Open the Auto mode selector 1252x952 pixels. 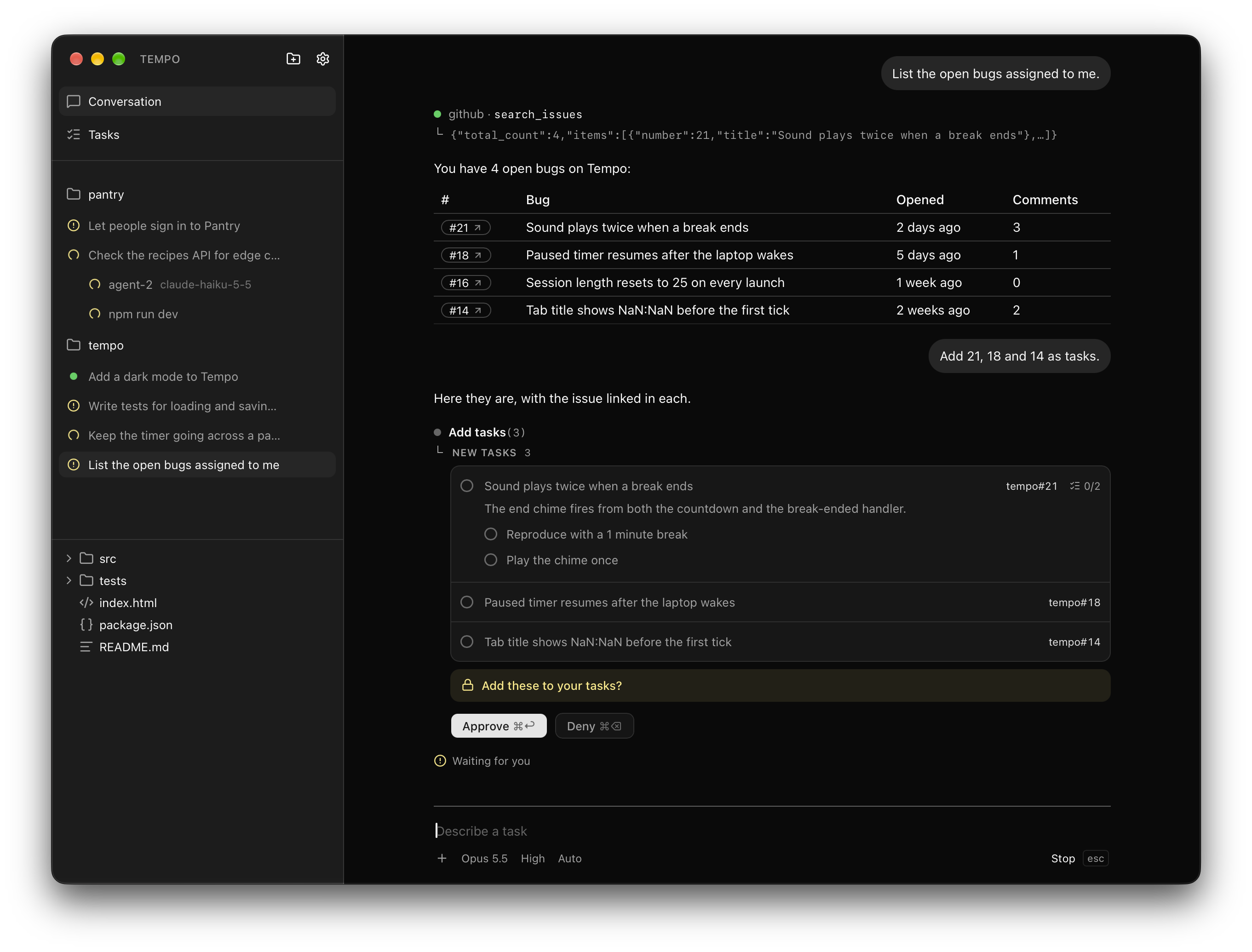569,859
